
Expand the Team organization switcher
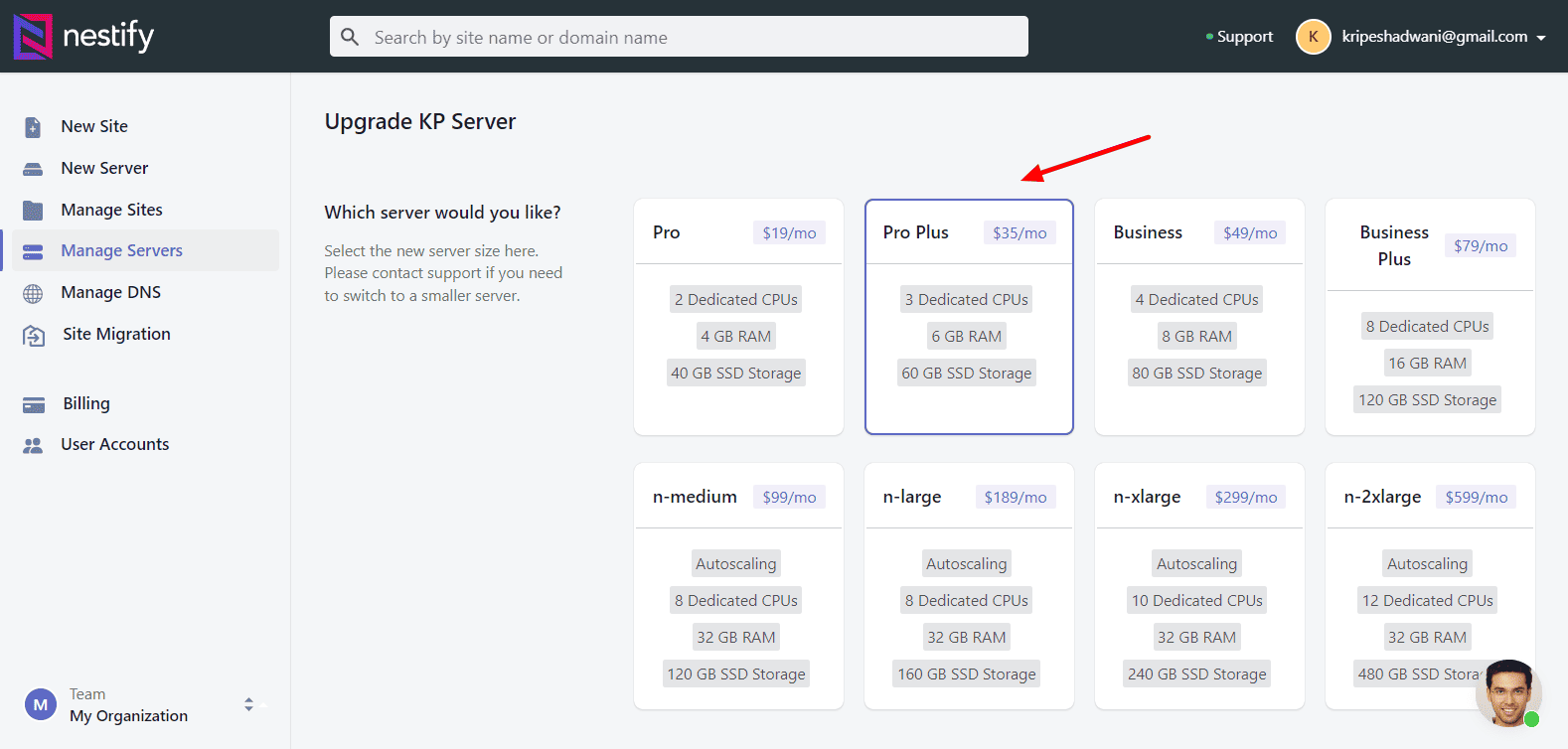point(248,704)
